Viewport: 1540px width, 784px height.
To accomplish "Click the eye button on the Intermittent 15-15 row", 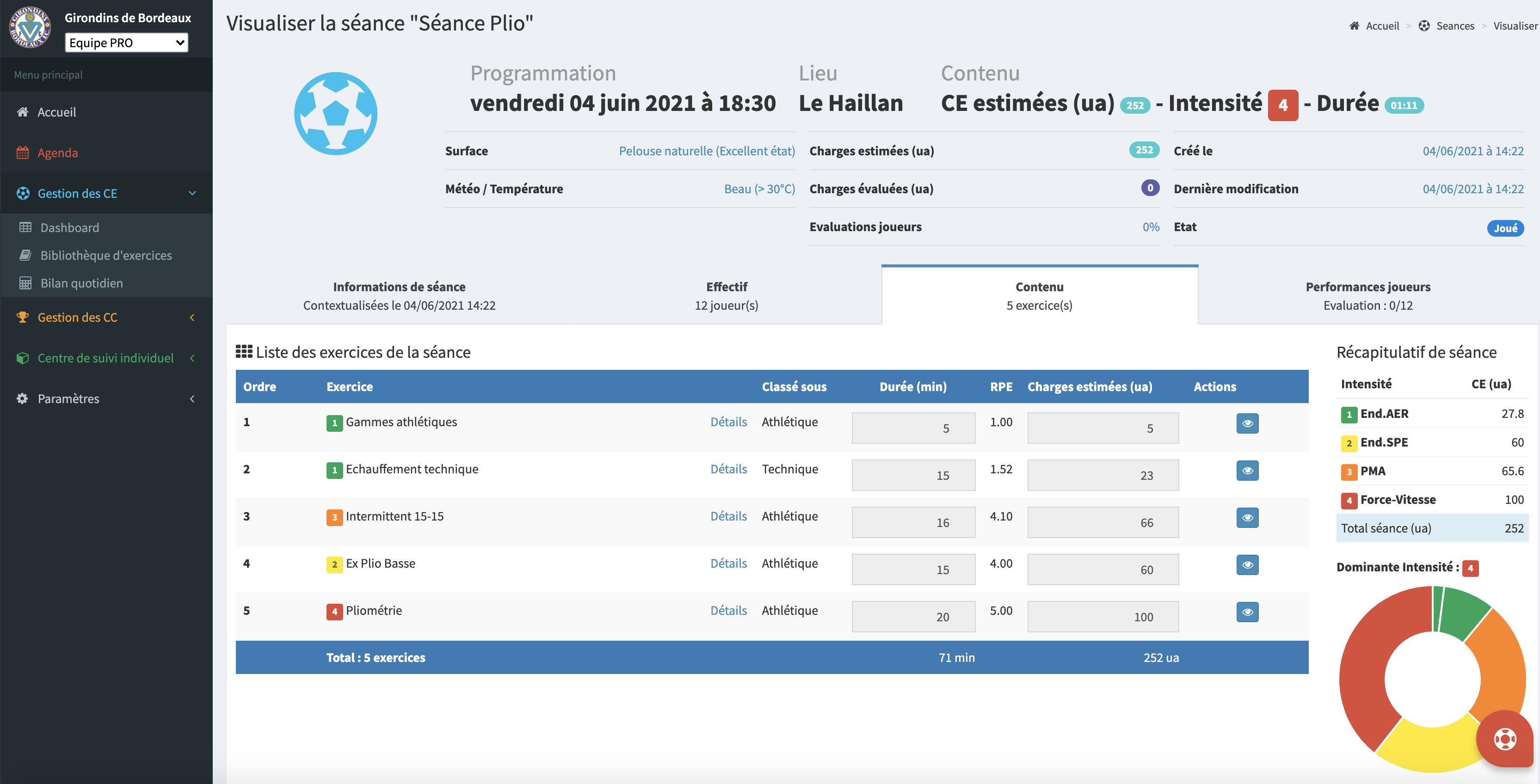I will 1247,517.
